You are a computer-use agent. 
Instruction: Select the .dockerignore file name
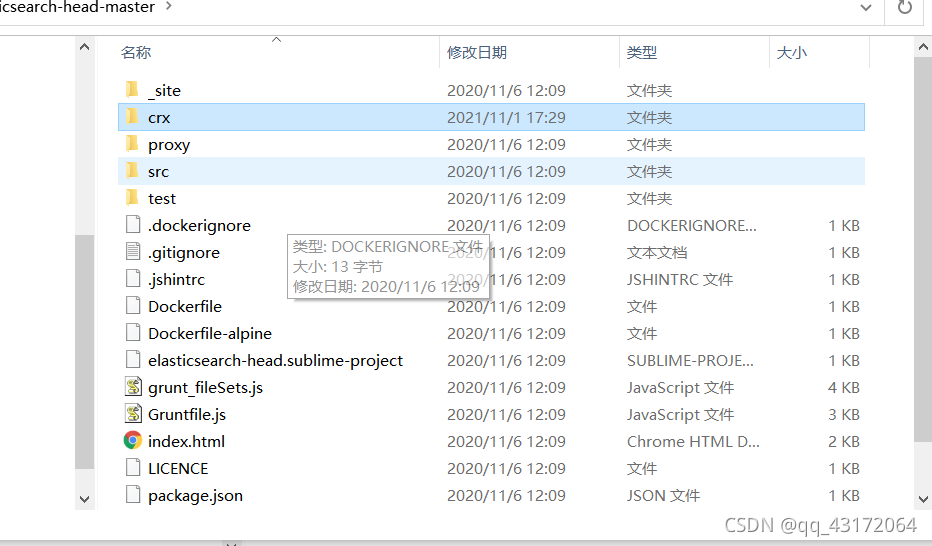[199, 226]
